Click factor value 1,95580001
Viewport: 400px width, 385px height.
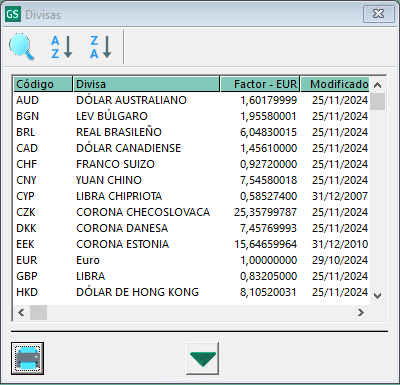pos(268,116)
